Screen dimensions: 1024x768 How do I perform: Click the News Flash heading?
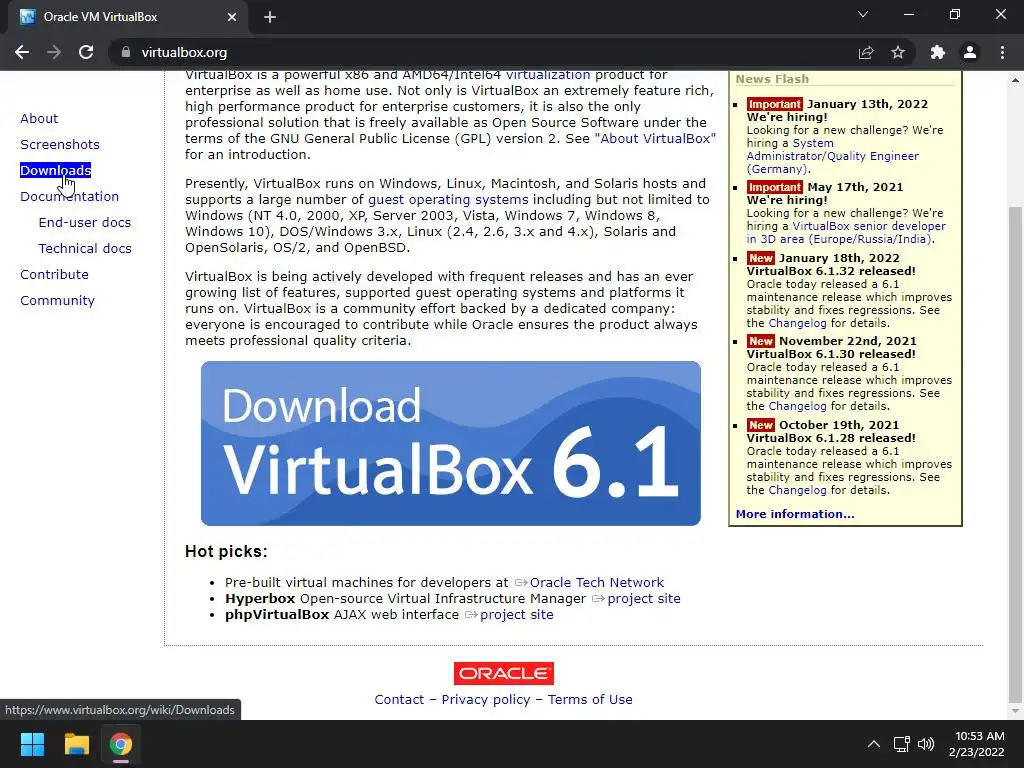pos(772,79)
